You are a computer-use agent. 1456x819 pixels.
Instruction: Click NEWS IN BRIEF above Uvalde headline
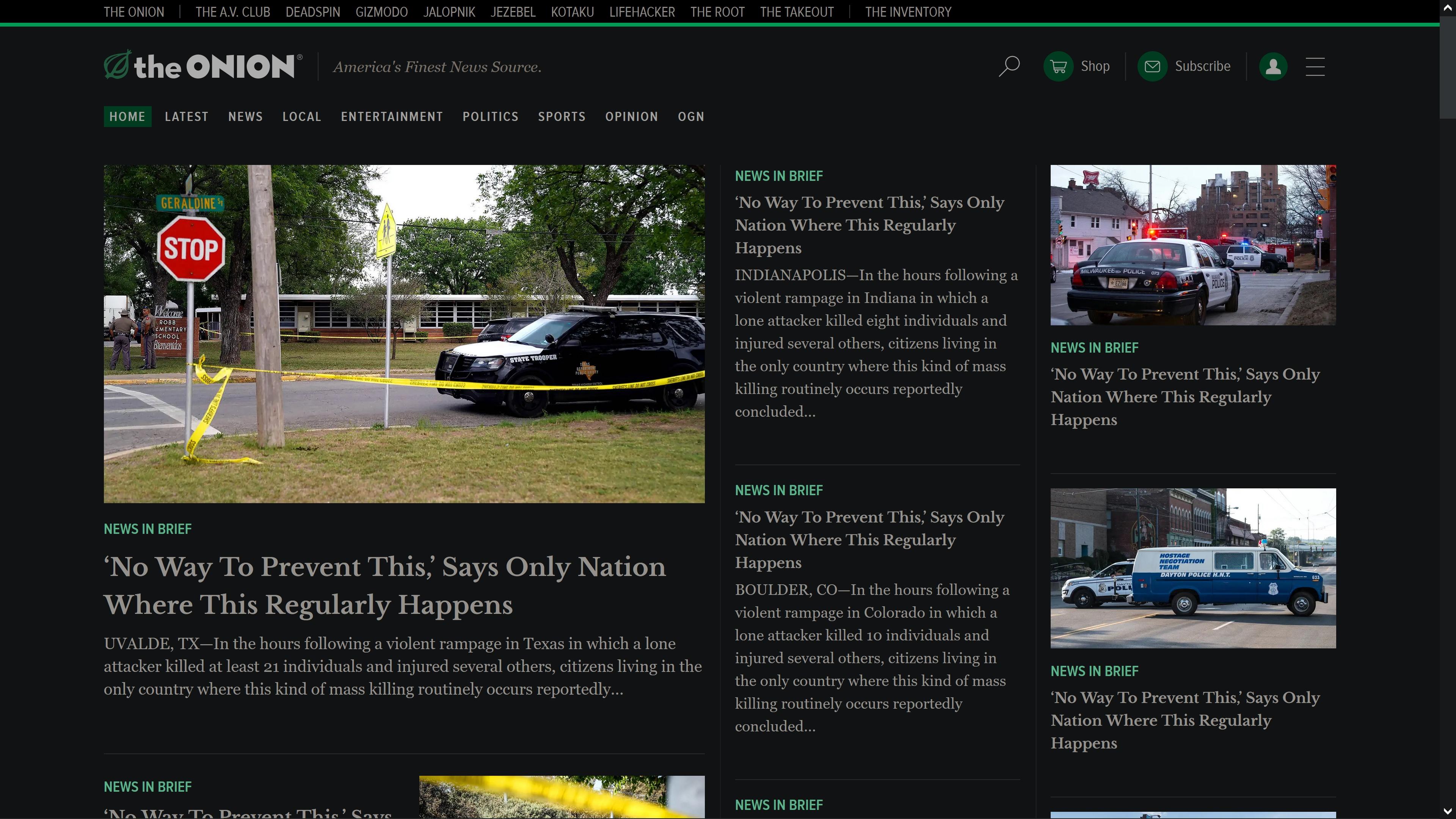point(147,529)
